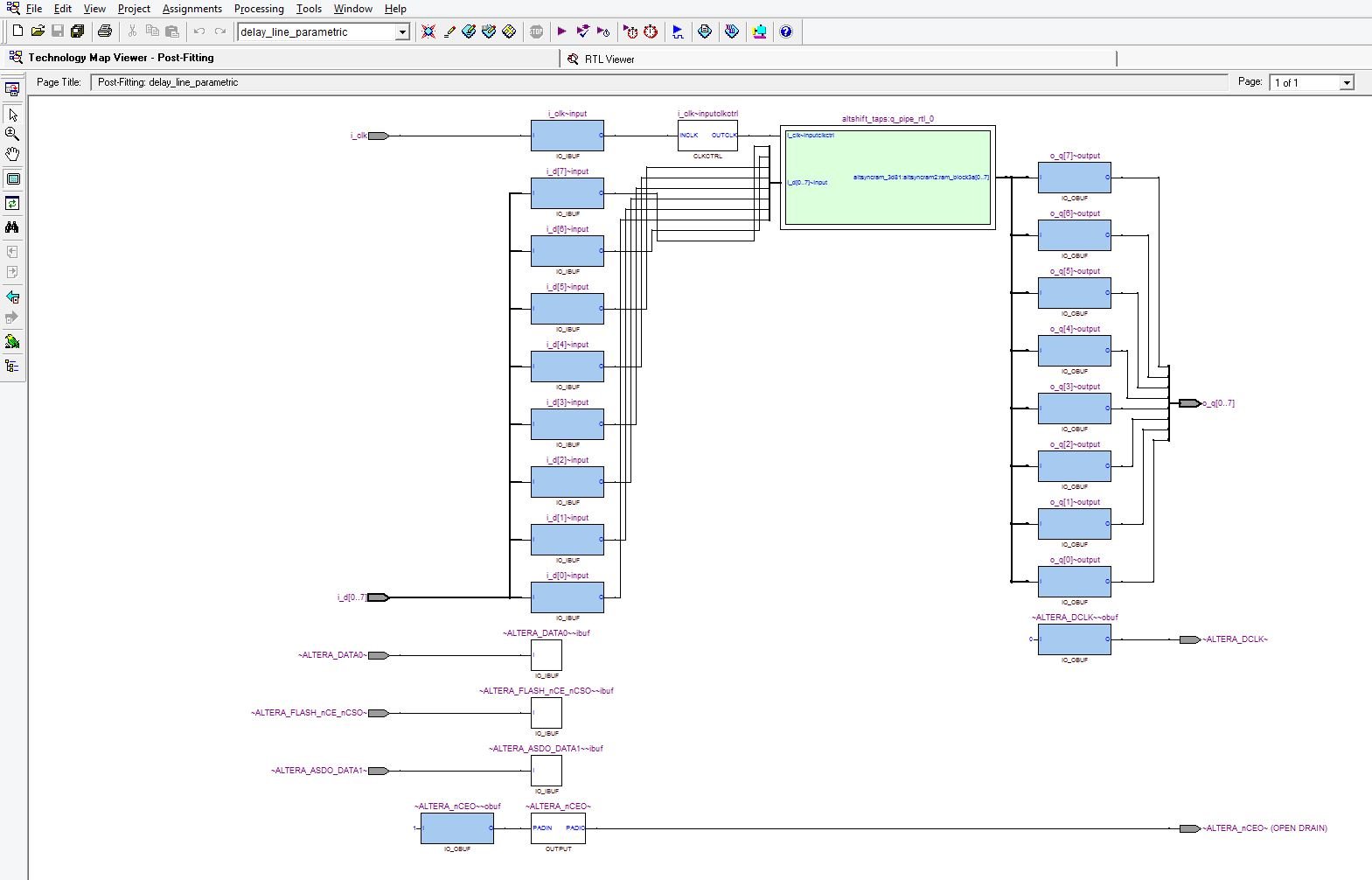The width and height of the screenshot is (1372, 880).
Task: Select the i_d[0]~input buffer block
Action: point(568,597)
